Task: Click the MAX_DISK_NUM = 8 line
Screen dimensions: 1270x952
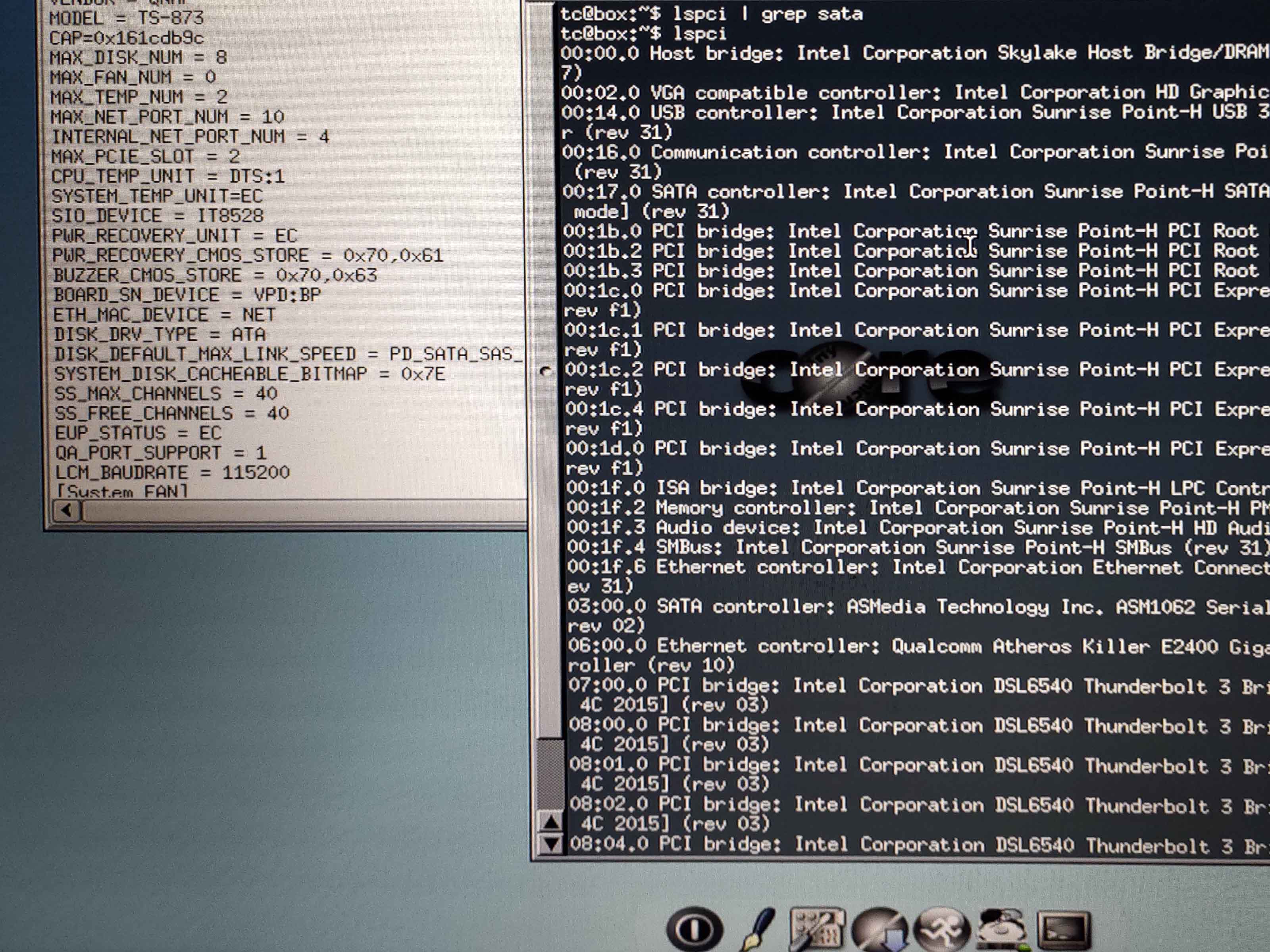Action: (138, 58)
